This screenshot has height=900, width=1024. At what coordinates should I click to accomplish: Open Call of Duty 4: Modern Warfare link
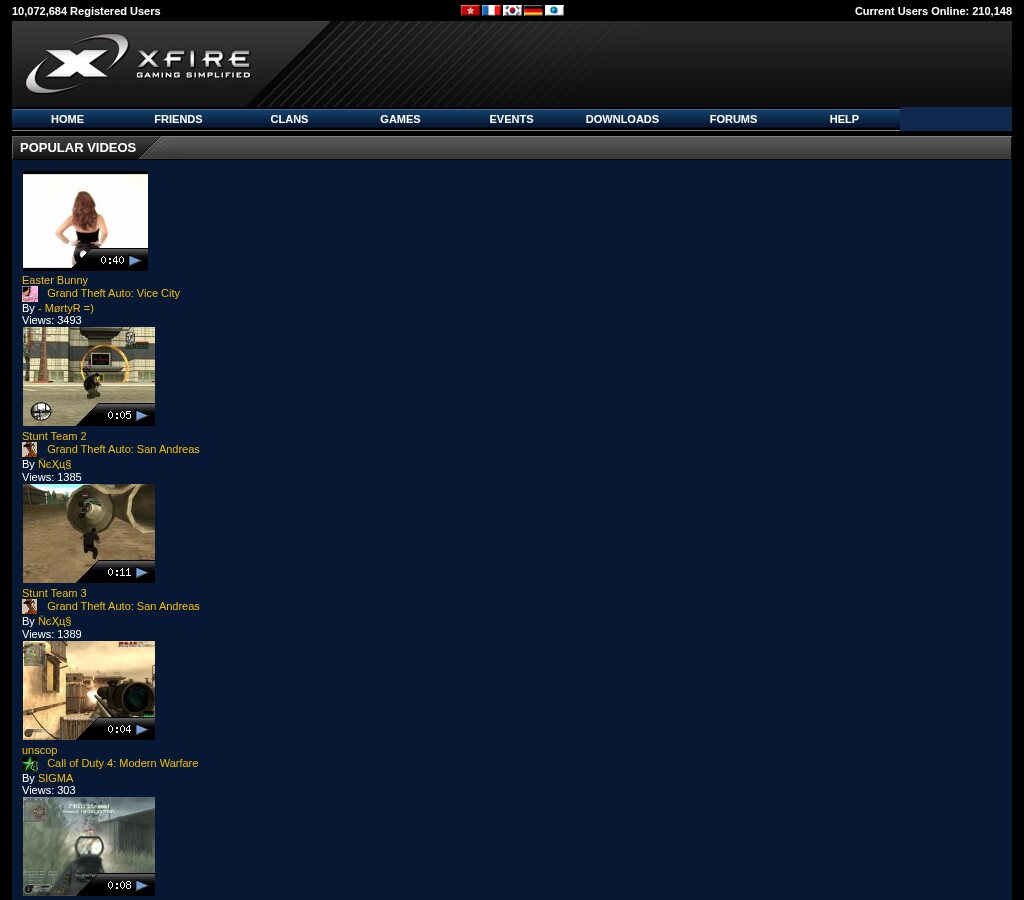[123, 763]
